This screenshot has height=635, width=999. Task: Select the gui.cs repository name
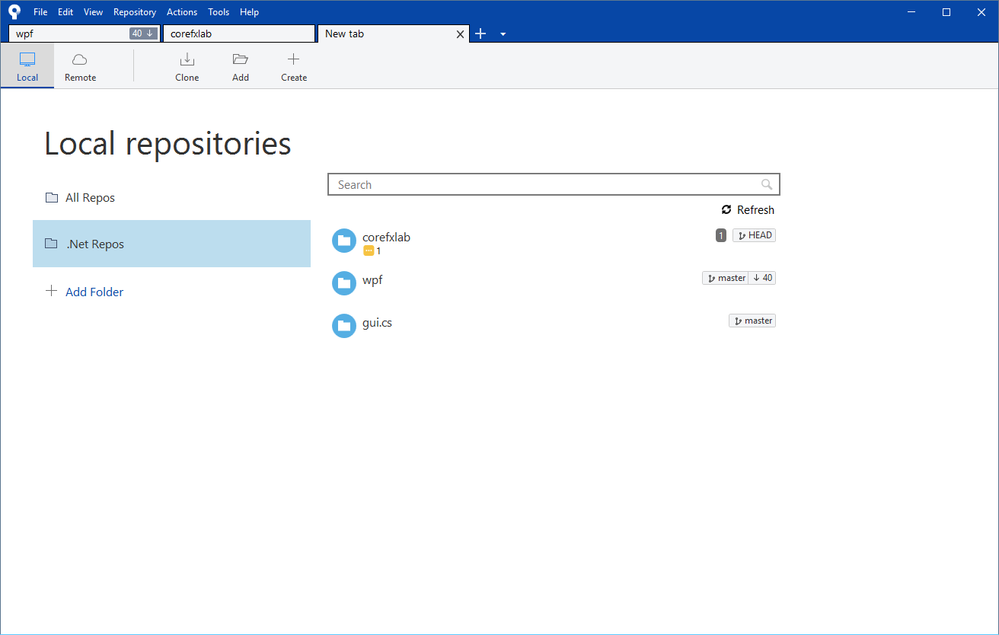(x=377, y=322)
